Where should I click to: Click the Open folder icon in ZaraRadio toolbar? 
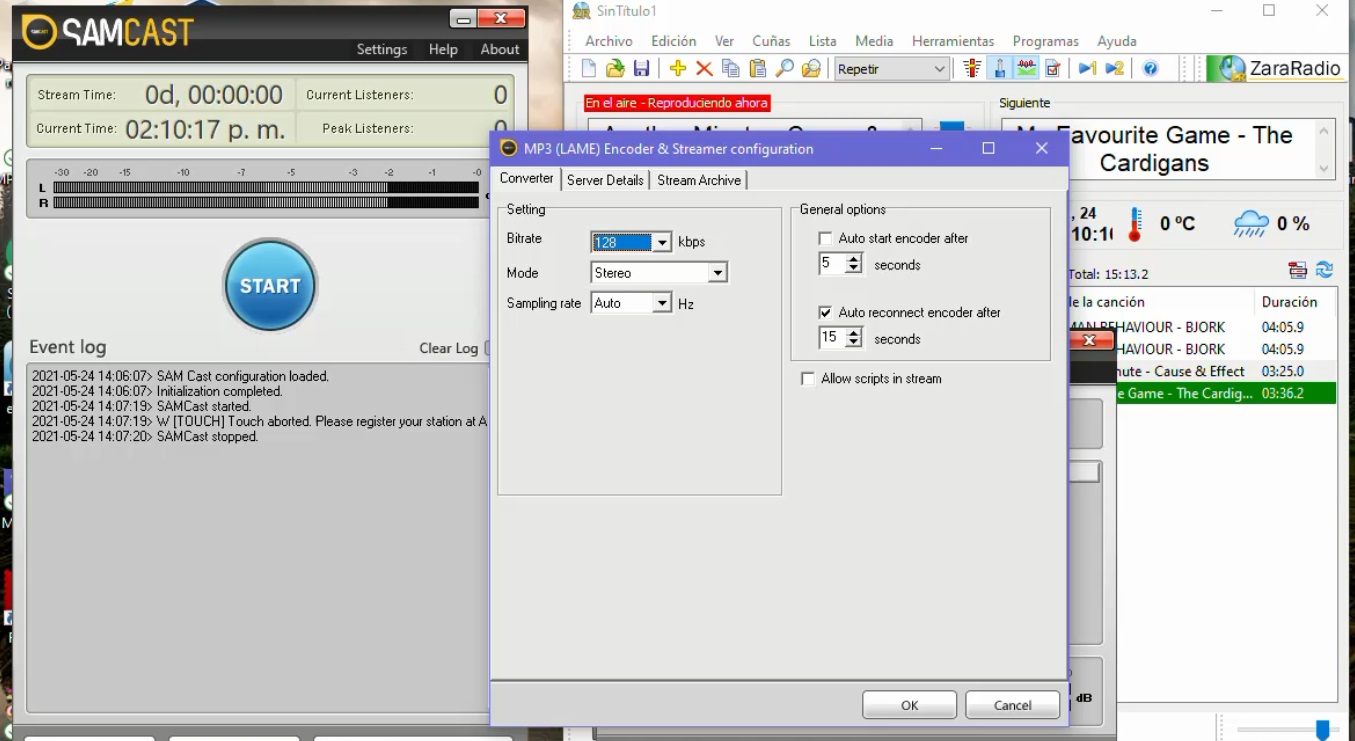pos(615,68)
